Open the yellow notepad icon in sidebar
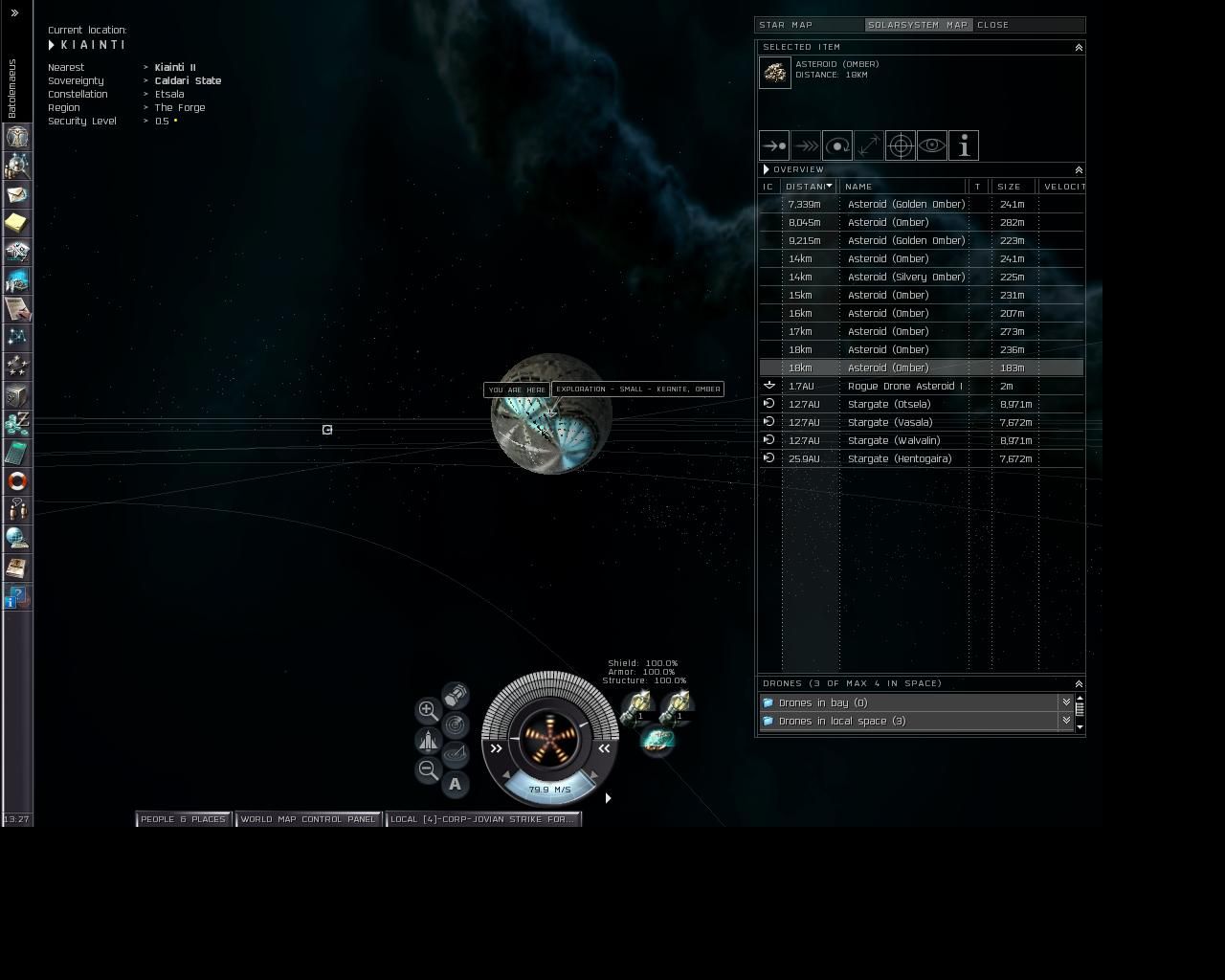 click(17, 223)
